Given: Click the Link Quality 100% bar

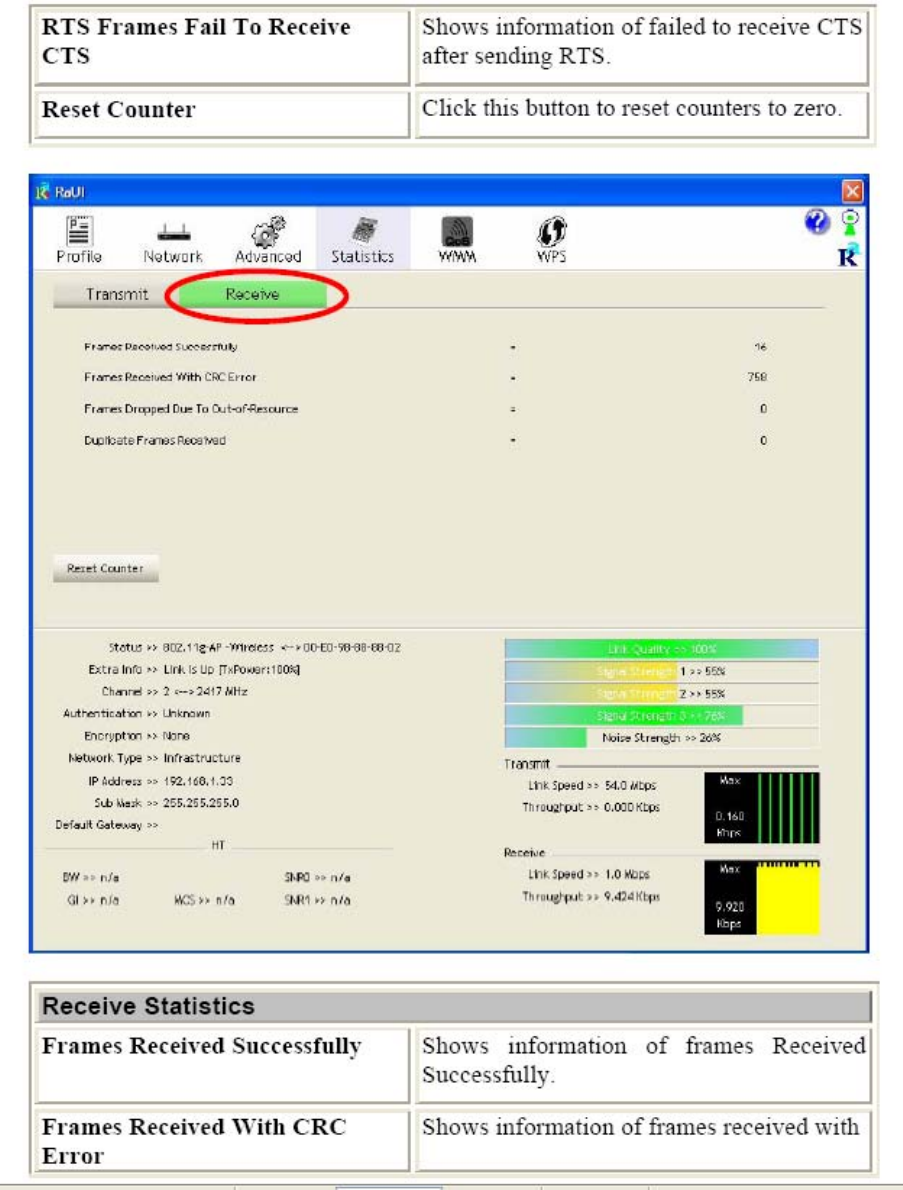Looking at the screenshot, I should point(661,649).
